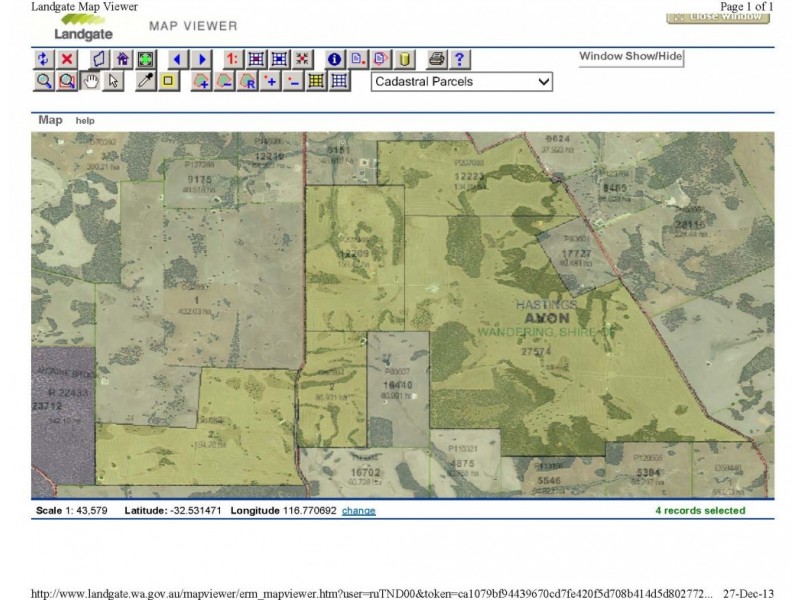Select the hand pan tool
Screen dimensions: 800x600
[x=89, y=82]
